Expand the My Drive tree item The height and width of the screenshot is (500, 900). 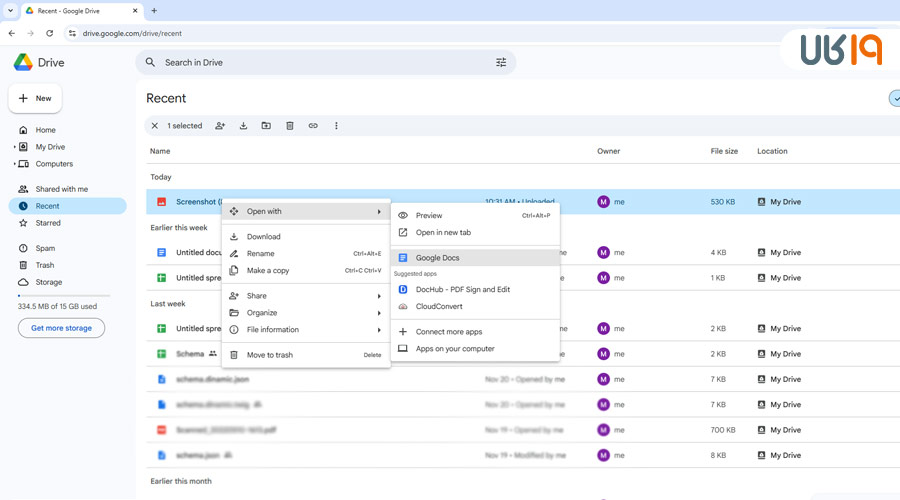pyautogui.click(x=14, y=147)
